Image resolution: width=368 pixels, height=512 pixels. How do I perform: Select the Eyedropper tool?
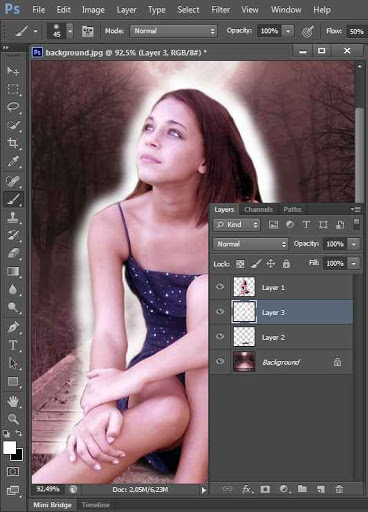(x=13, y=162)
